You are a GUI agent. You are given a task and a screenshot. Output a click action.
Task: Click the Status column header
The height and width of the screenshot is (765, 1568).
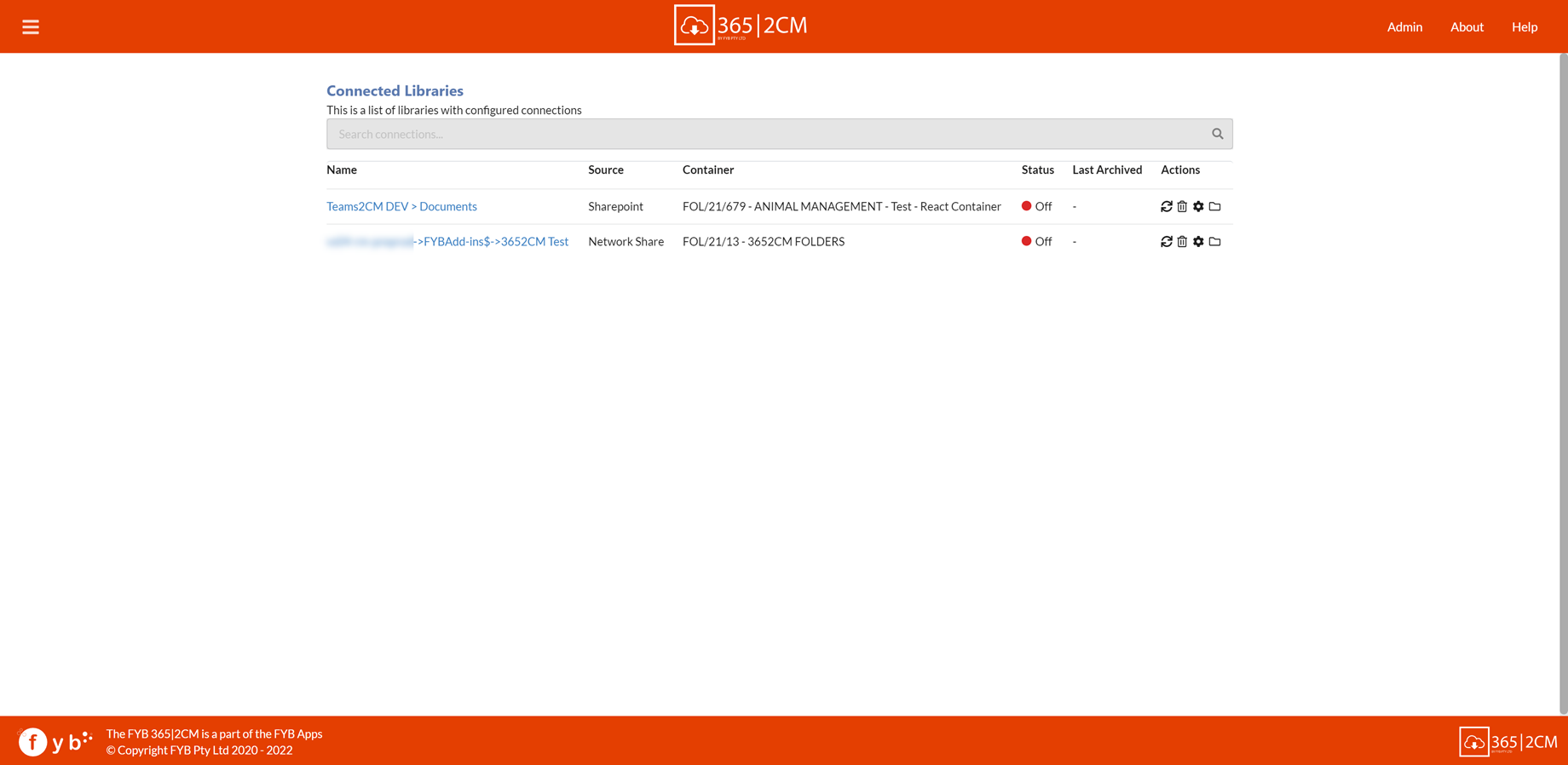[1038, 170]
